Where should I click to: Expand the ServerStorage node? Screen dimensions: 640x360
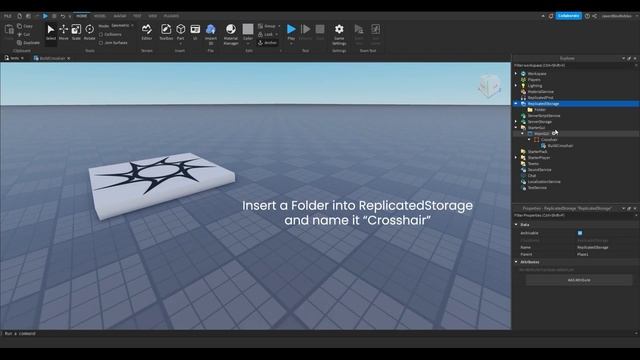516,122
